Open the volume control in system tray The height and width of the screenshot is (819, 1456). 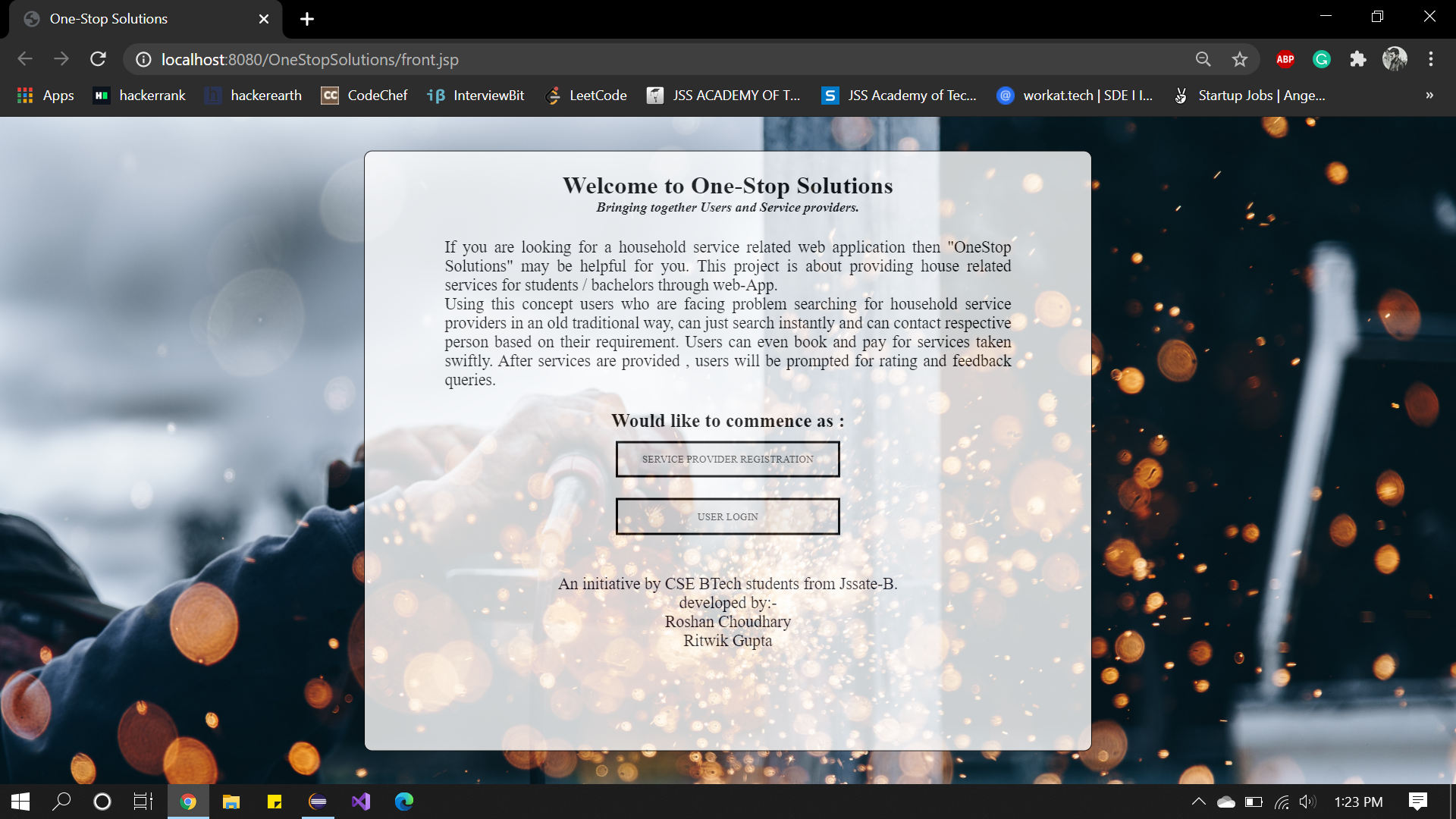(x=1307, y=802)
